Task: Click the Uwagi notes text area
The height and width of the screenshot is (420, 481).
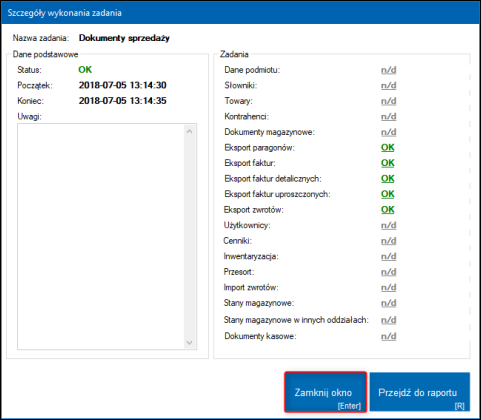Action: click(101, 237)
